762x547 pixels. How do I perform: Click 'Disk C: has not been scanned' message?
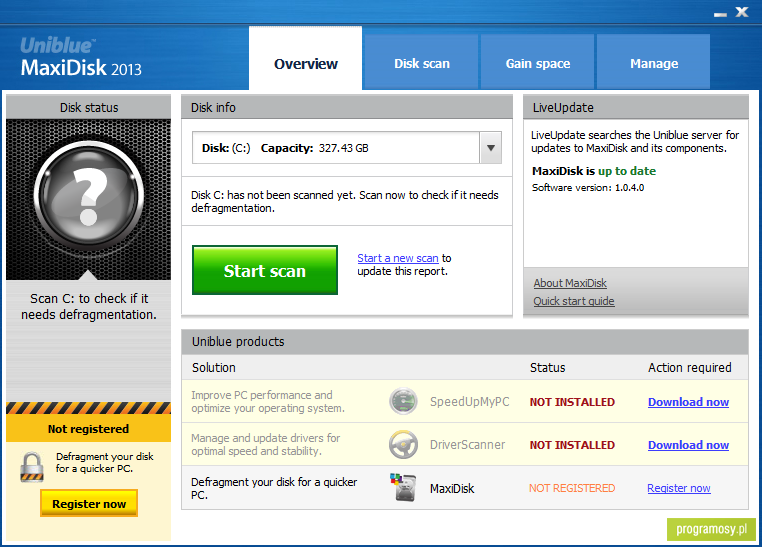click(345, 201)
